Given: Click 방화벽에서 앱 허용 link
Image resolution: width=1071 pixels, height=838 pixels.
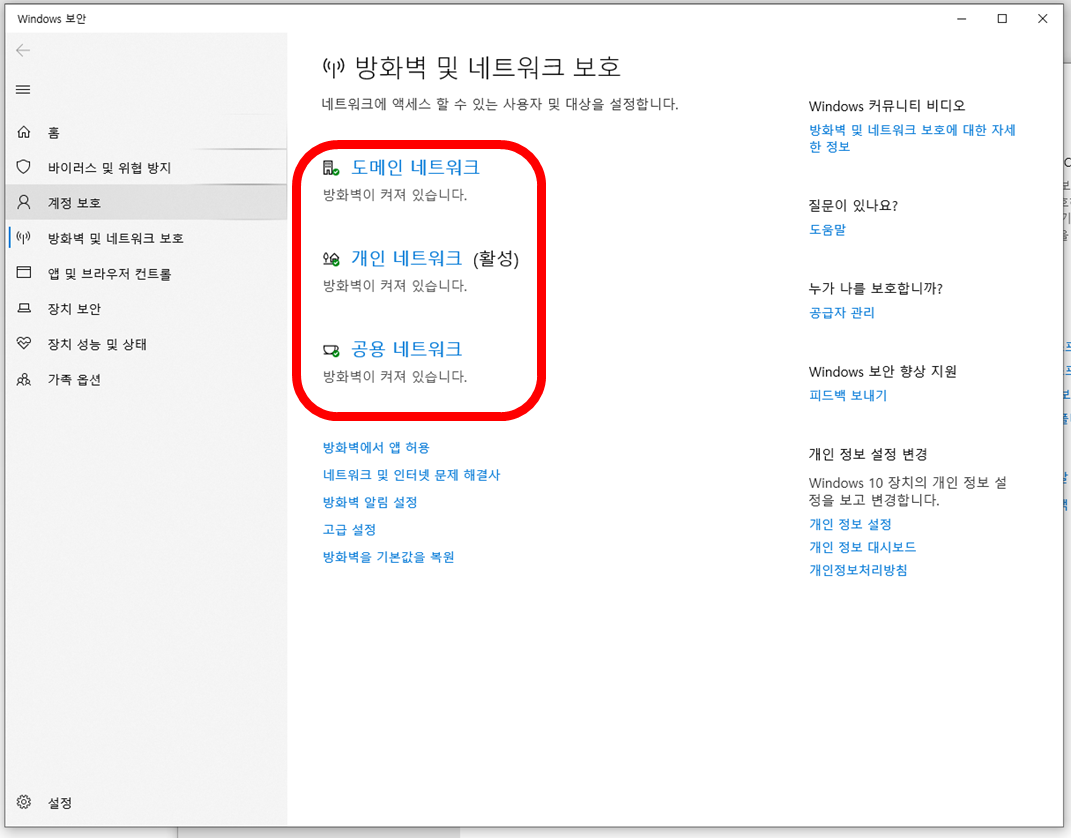Looking at the screenshot, I should (x=376, y=447).
